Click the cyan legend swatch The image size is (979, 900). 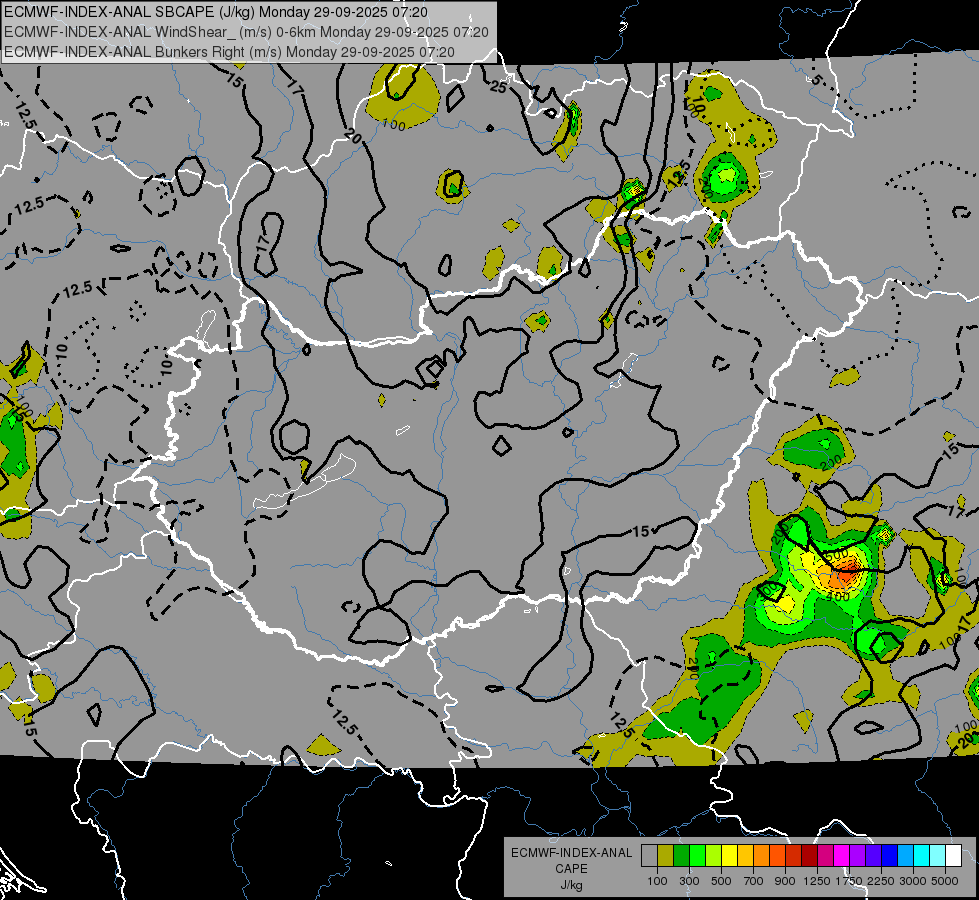coord(922,855)
